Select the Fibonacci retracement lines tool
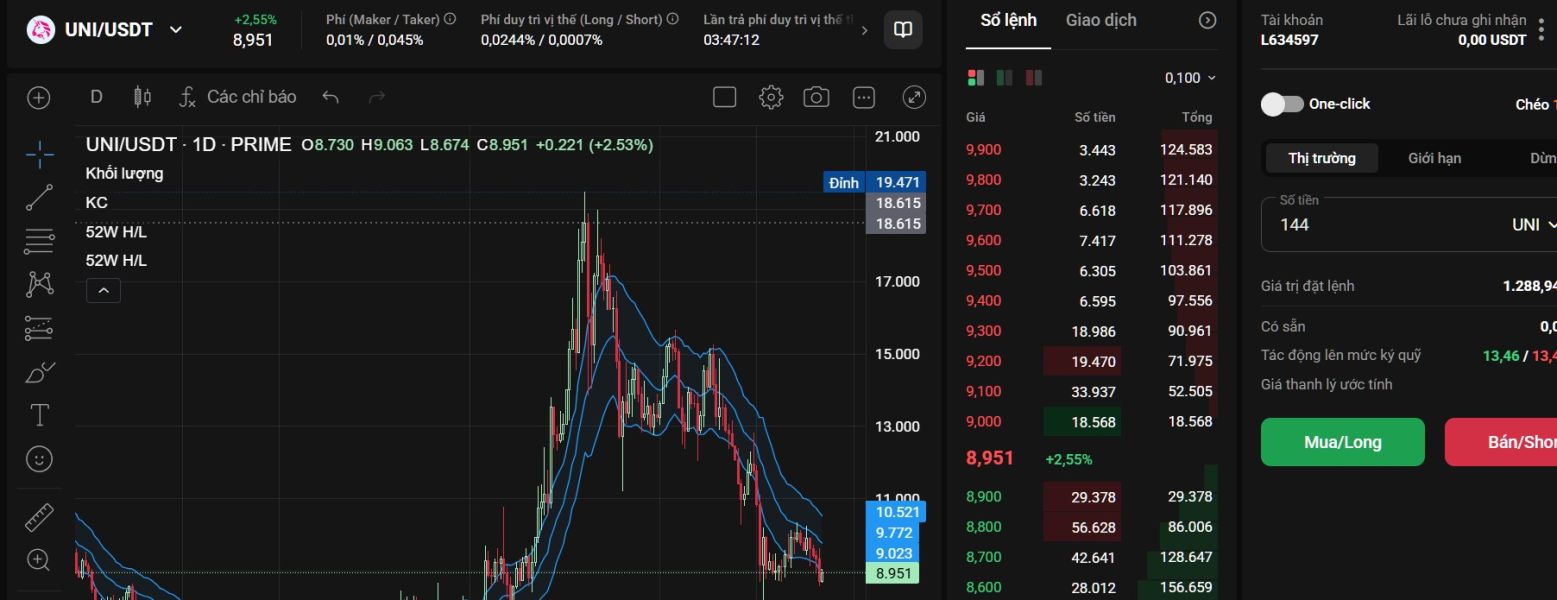This screenshot has width=1557, height=600. (39, 241)
